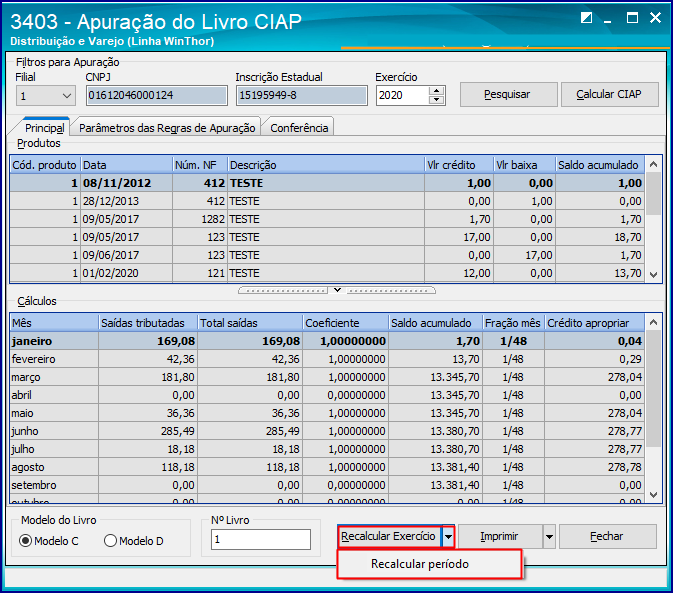The width and height of the screenshot is (673, 593).
Task: Select the row with NF 1282
Action: (327, 219)
